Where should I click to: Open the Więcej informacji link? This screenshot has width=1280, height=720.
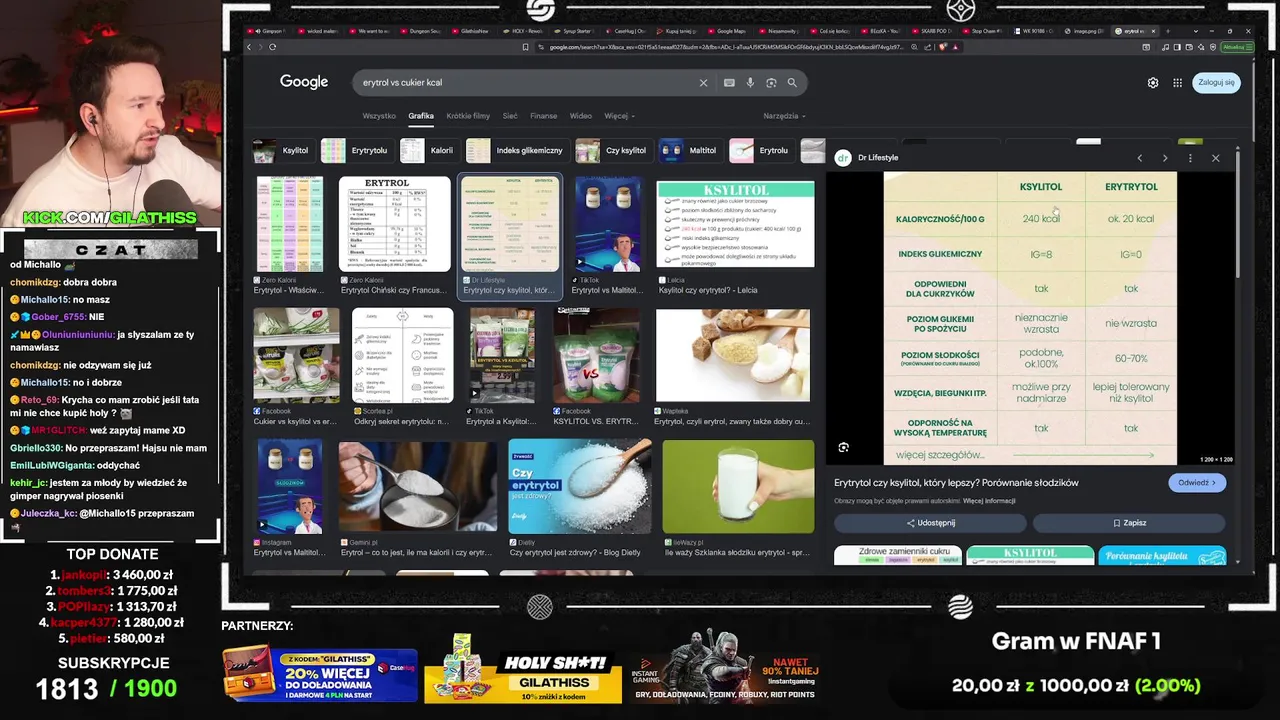point(989,501)
